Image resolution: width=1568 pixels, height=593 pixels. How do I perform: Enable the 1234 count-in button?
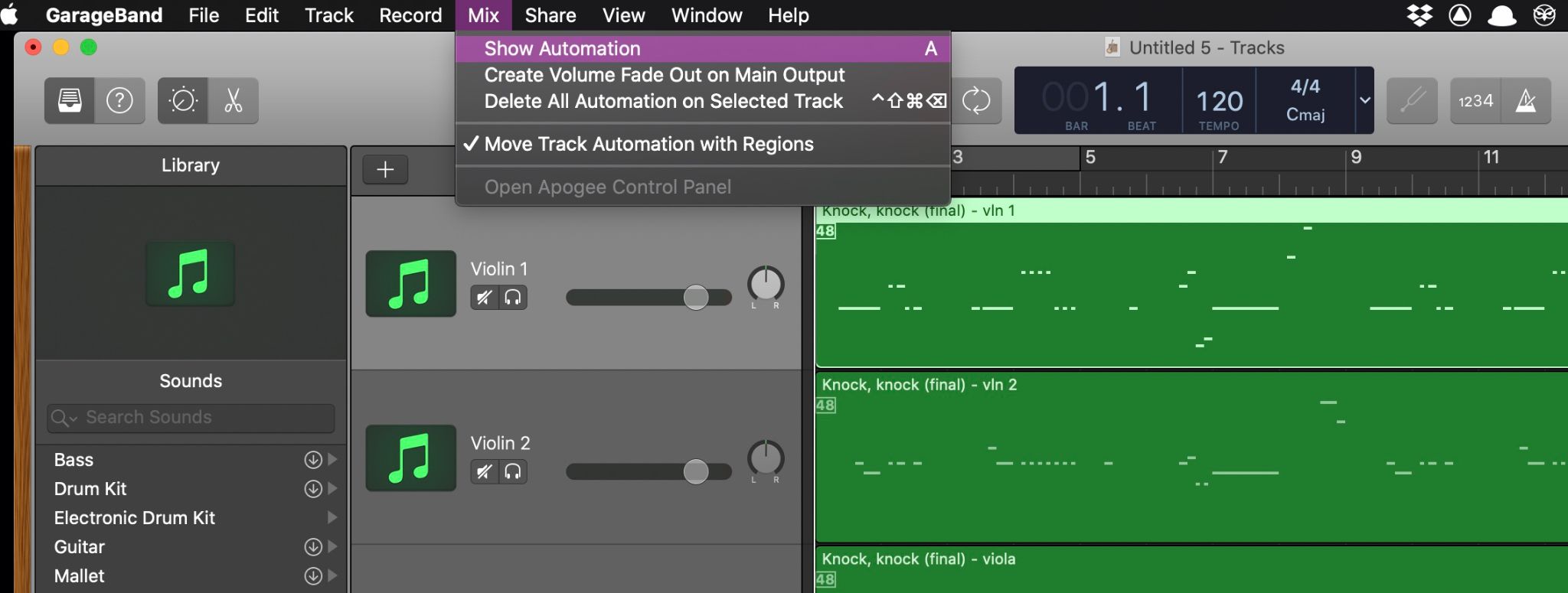[x=1475, y=100]
